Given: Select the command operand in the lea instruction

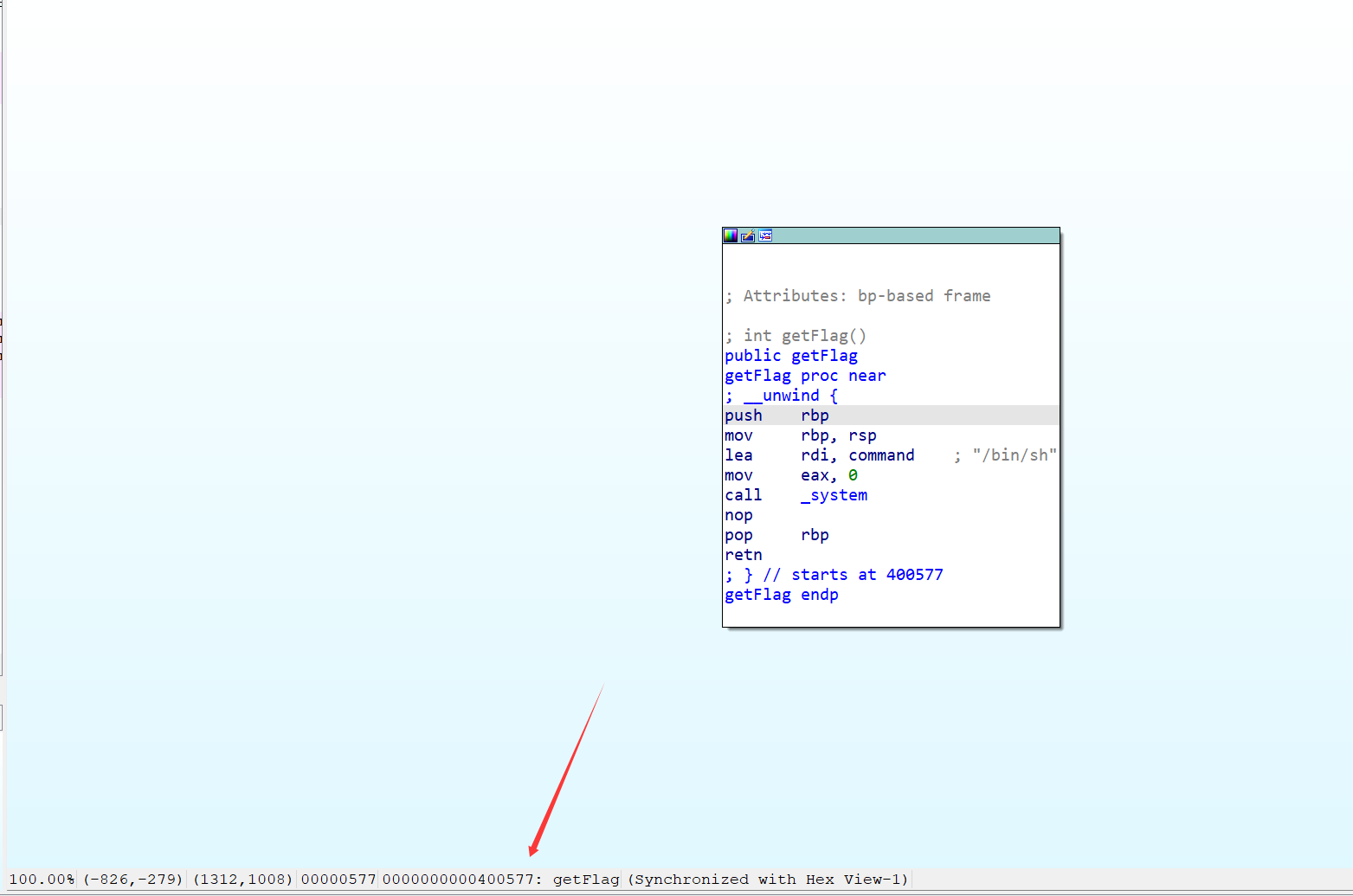Looking at the screenshot, I should (881, 454).
